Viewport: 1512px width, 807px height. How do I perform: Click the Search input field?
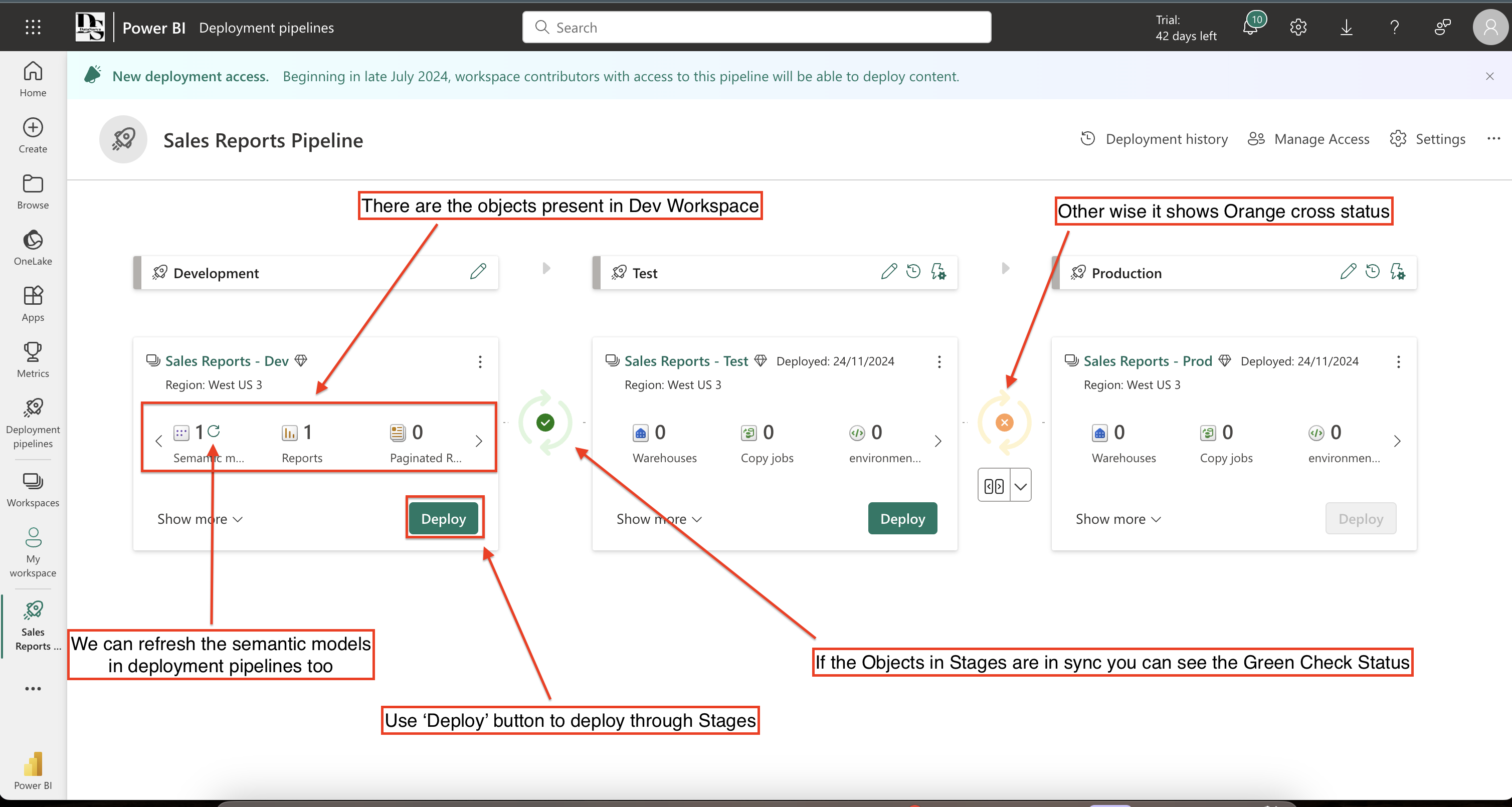pyautogui.click(x=757, y=27)
